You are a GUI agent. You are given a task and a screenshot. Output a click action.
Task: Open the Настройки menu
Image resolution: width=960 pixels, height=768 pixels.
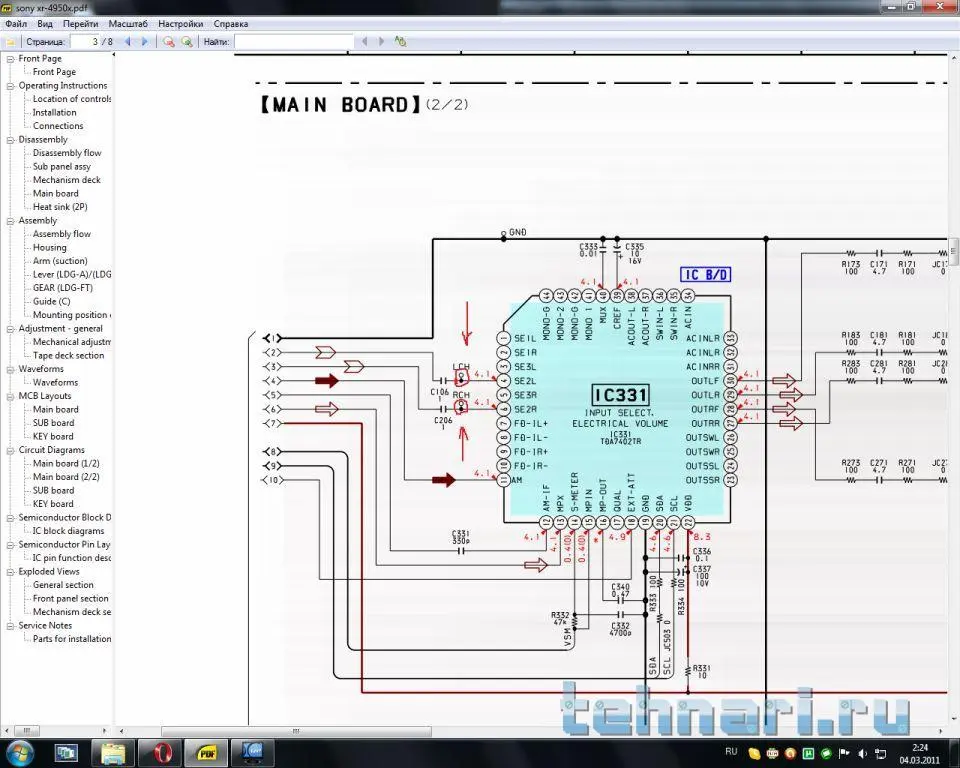coord(181,24)
